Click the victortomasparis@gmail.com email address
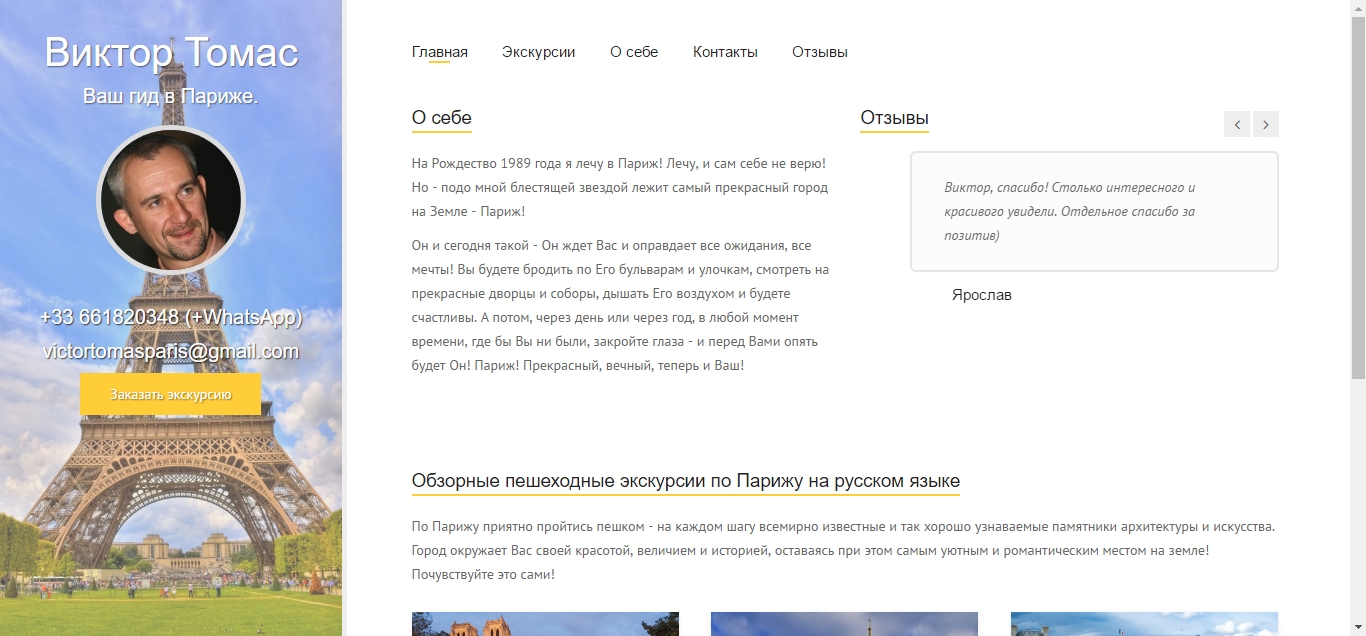Screen dimensions: 1366x636 click(171, 352)
